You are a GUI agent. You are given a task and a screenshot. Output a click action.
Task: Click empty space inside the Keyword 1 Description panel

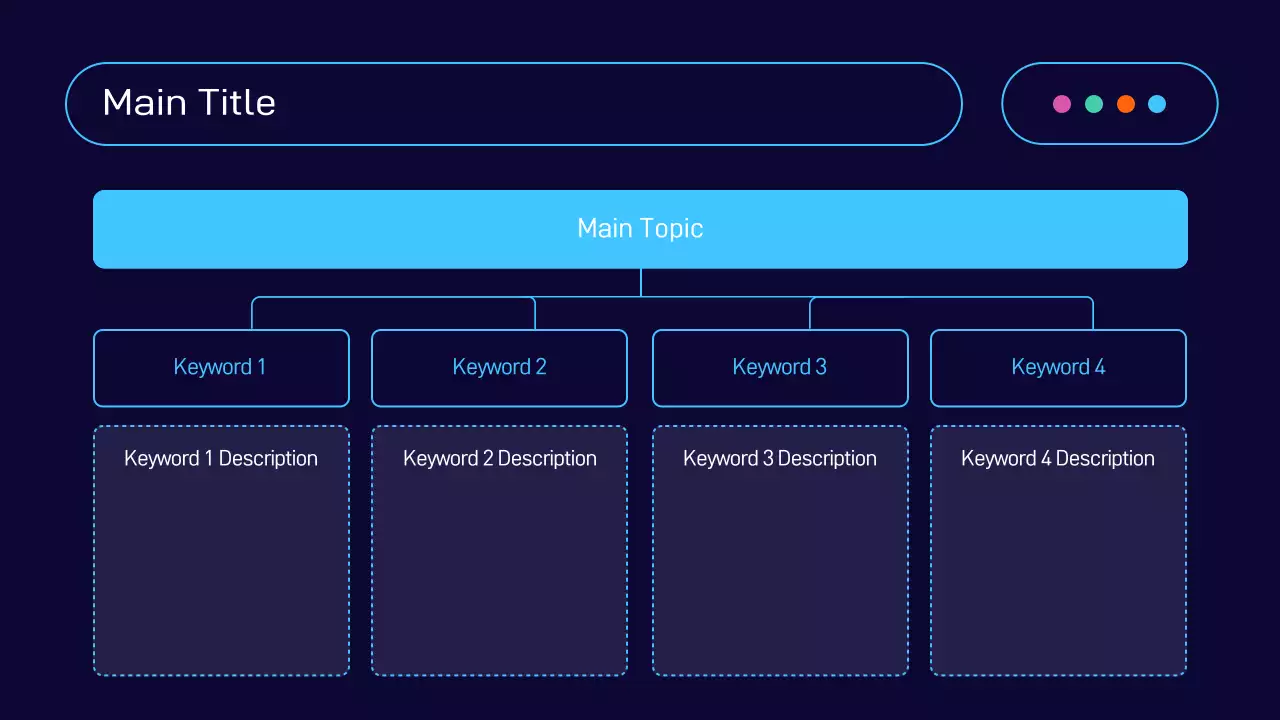point(221,580)
